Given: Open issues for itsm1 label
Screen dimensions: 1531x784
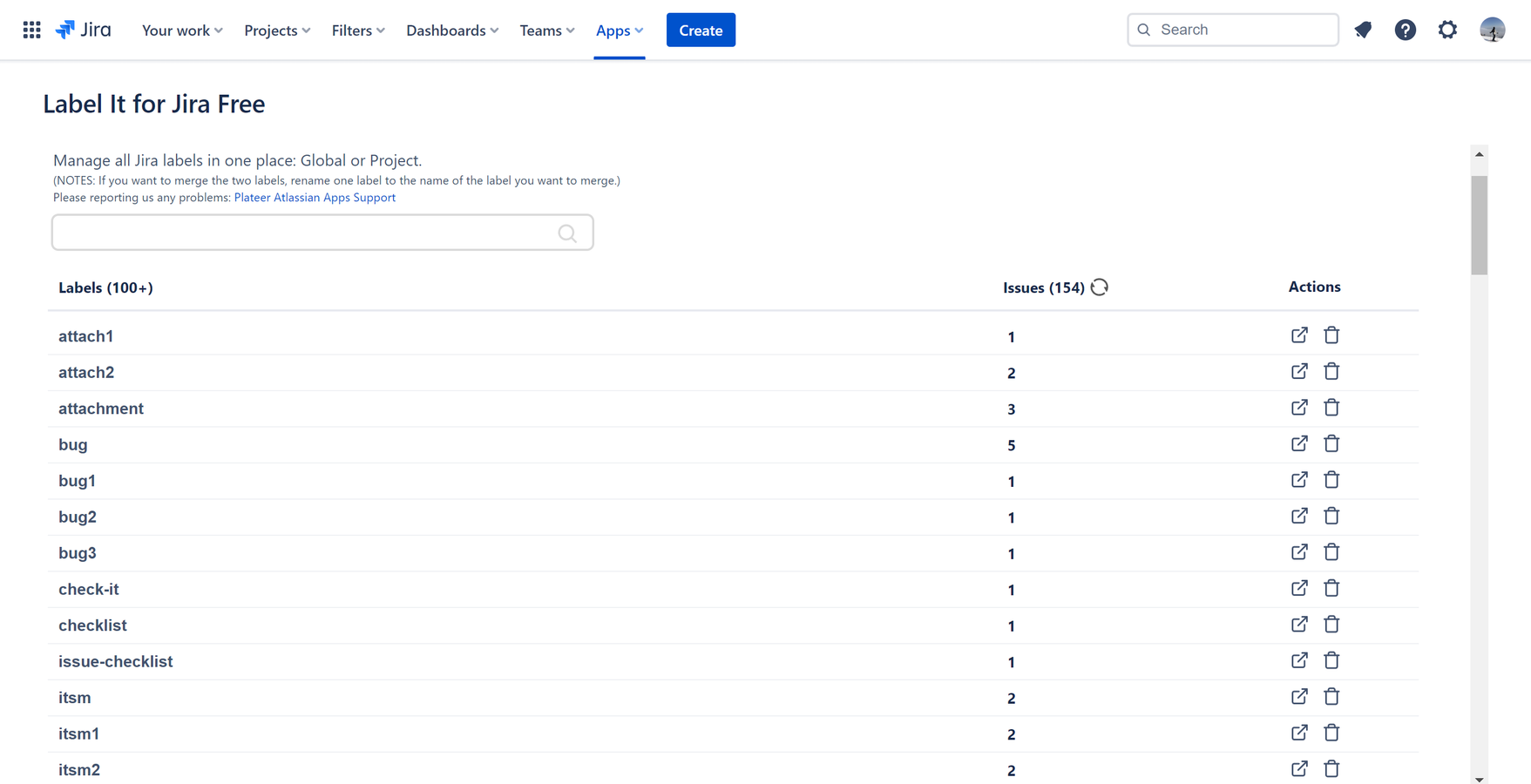Looking at the screenshot, I should point(1299,733).
